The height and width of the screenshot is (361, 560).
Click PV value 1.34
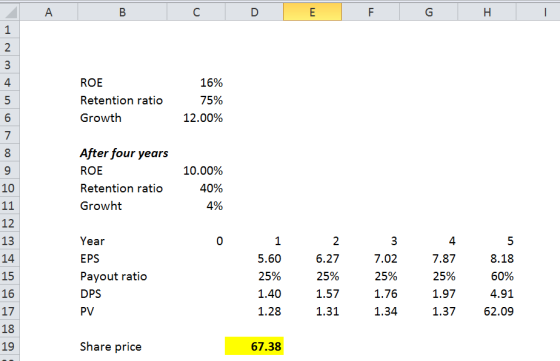click(x=386, y=311)
